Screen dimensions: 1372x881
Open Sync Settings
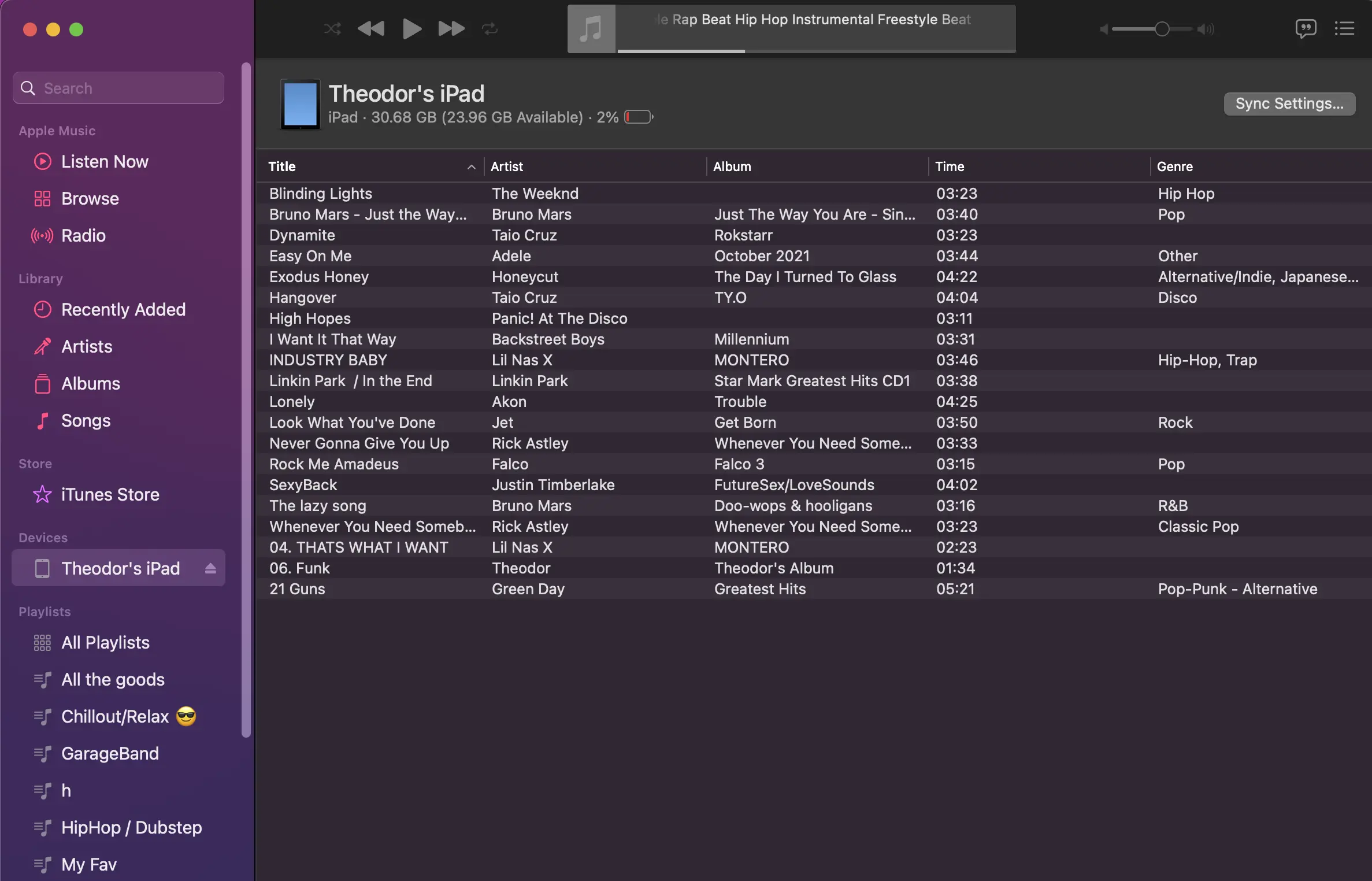[x=1289, y=103]
